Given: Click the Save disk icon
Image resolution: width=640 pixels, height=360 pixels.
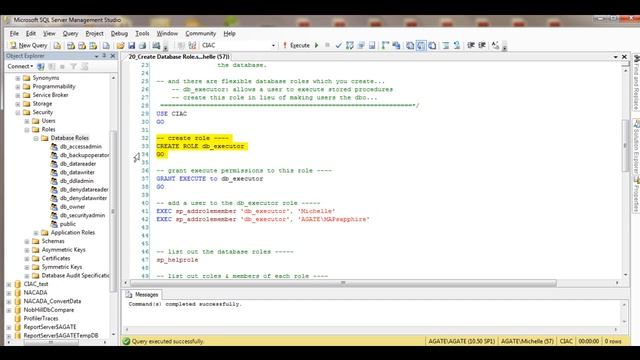Looking at the screenshot, I should pyautogui.click(x=131, y=45).
